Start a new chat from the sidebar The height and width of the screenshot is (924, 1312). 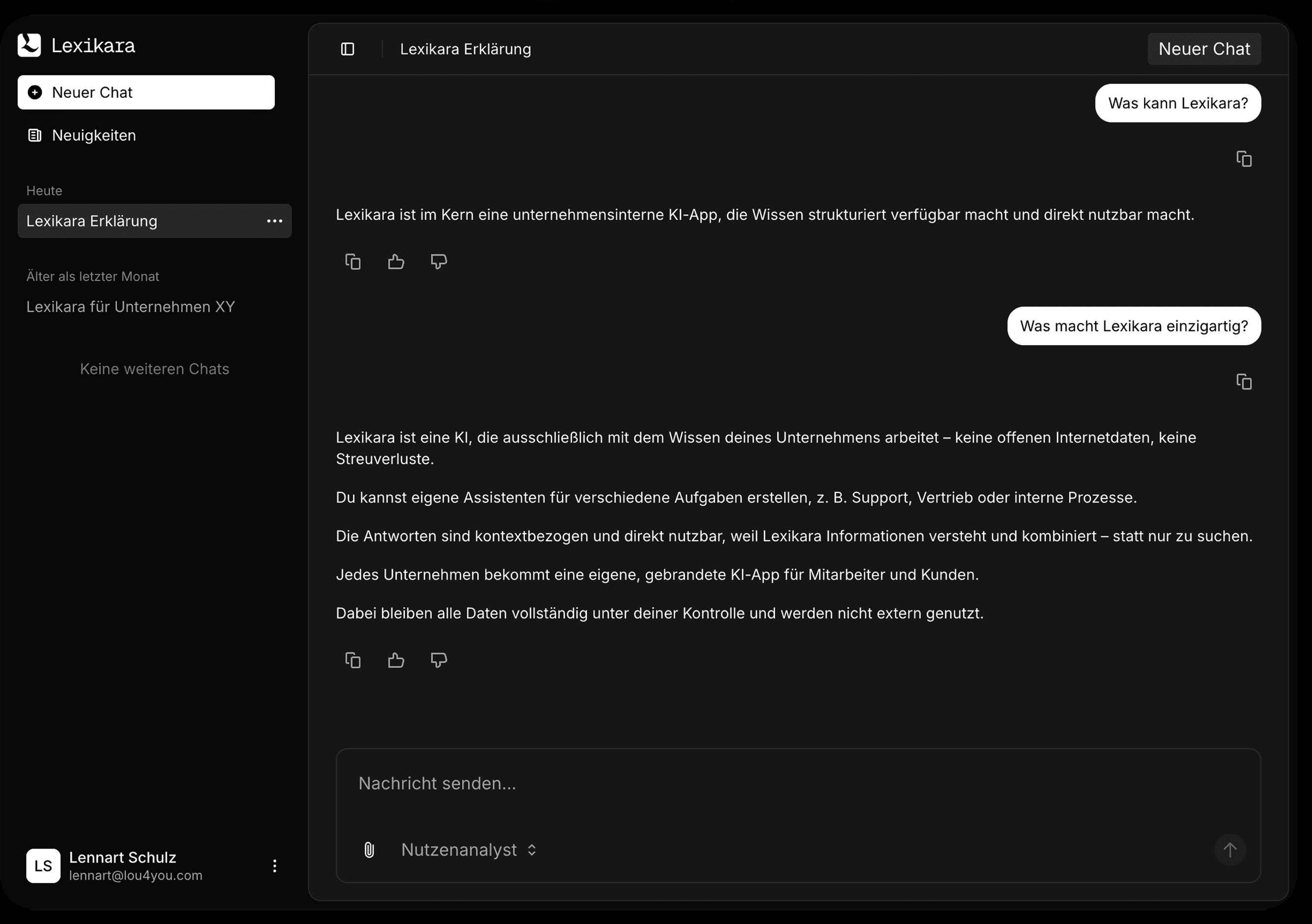pyautogui.click(x=146, y=92)
